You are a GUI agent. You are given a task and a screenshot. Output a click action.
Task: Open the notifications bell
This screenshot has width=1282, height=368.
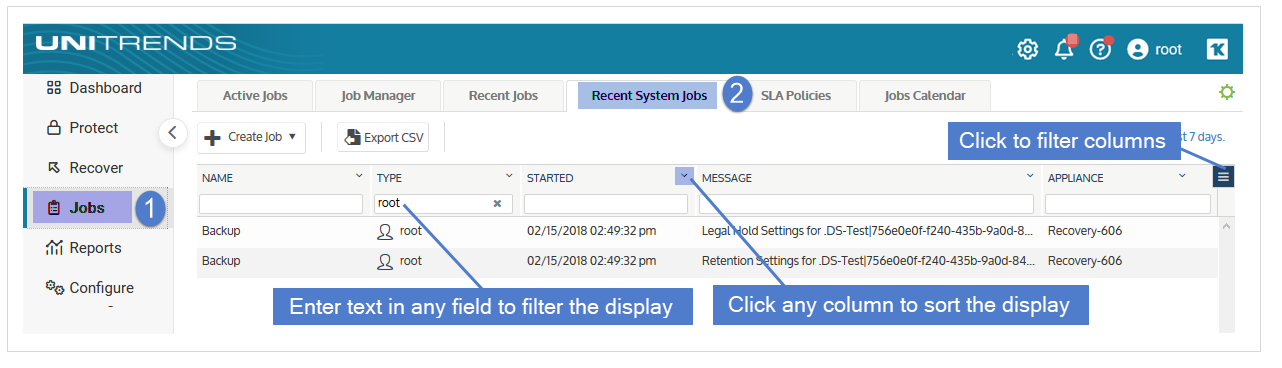click(1064, 49)
